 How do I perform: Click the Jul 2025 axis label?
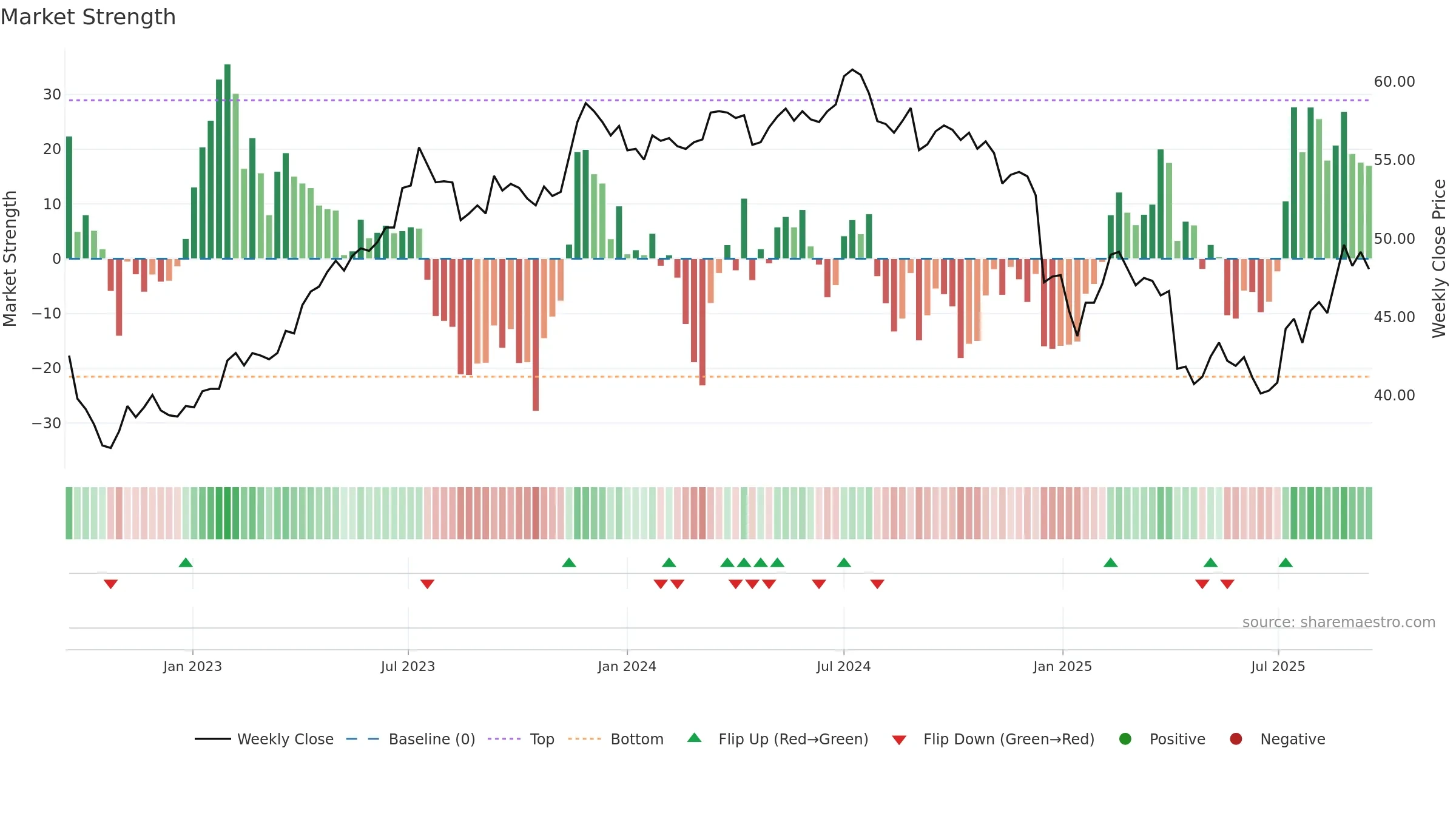pyautogui.click(x=1278, y=666)
